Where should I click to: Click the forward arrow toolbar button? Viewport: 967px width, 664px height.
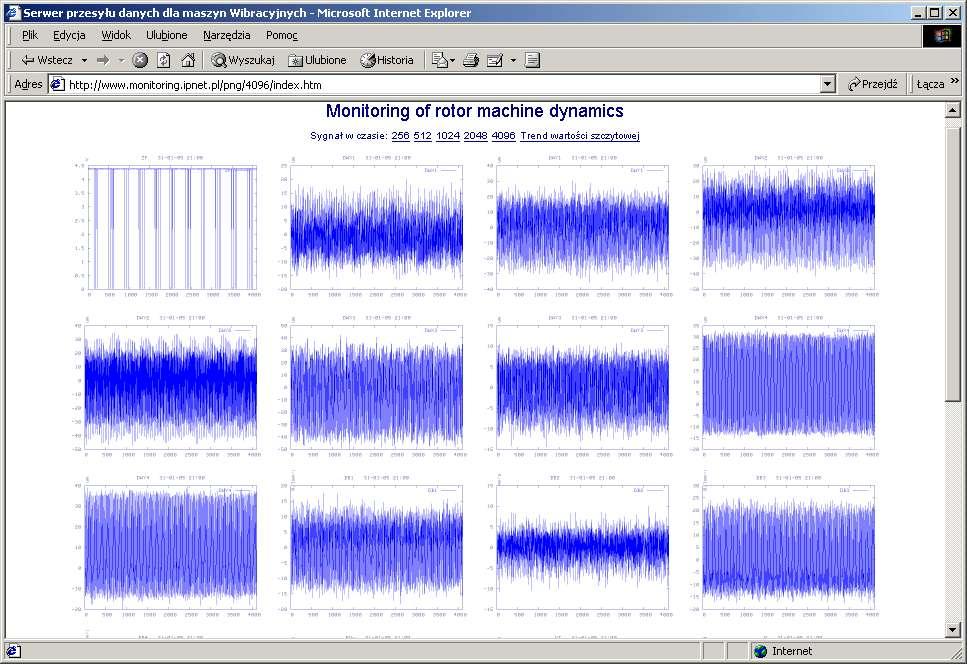point(103,60)
